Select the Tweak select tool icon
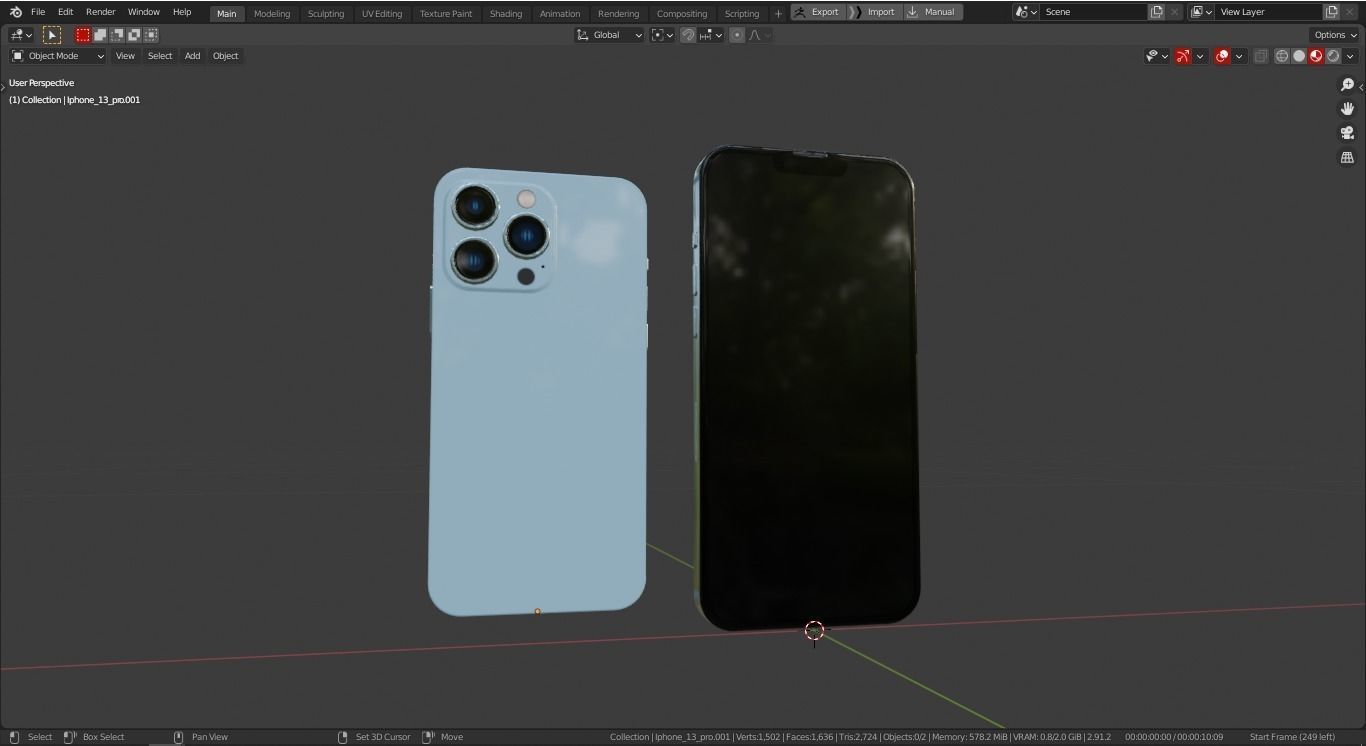The height and width of the screenshot is (746, 1366). (x=52, y=35)
